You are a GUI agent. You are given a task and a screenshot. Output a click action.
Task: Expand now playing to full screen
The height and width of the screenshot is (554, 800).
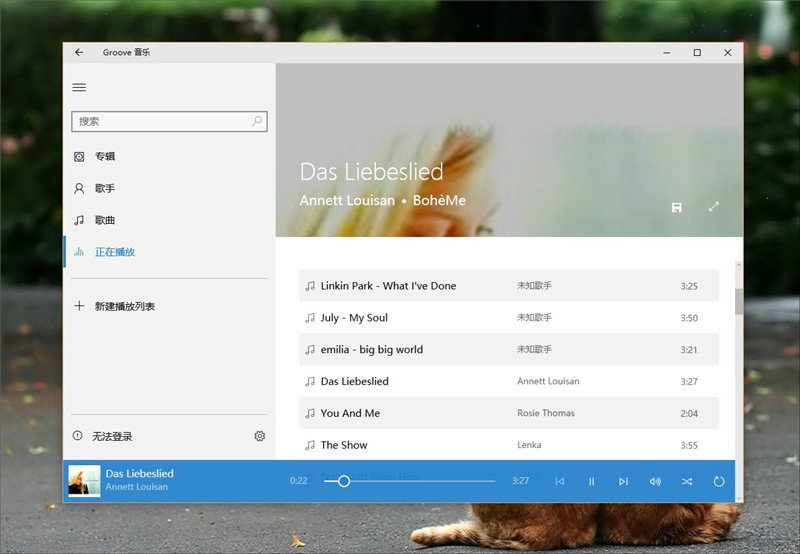[x=714, y=207]
